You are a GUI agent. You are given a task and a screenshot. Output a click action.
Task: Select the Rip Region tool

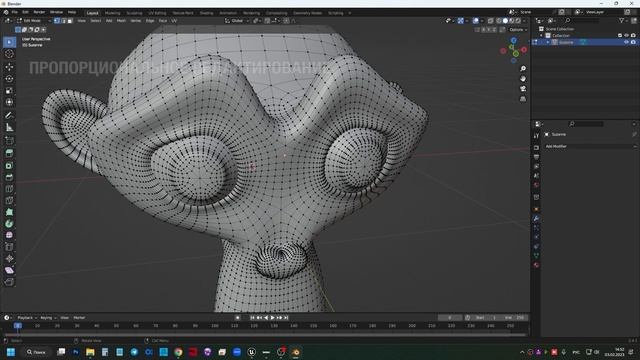point(9,282)
